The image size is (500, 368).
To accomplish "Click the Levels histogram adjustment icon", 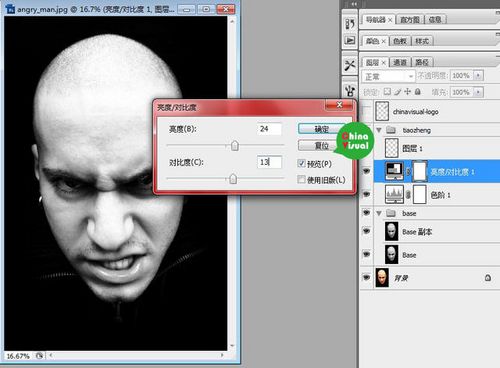I will point(394,194).
